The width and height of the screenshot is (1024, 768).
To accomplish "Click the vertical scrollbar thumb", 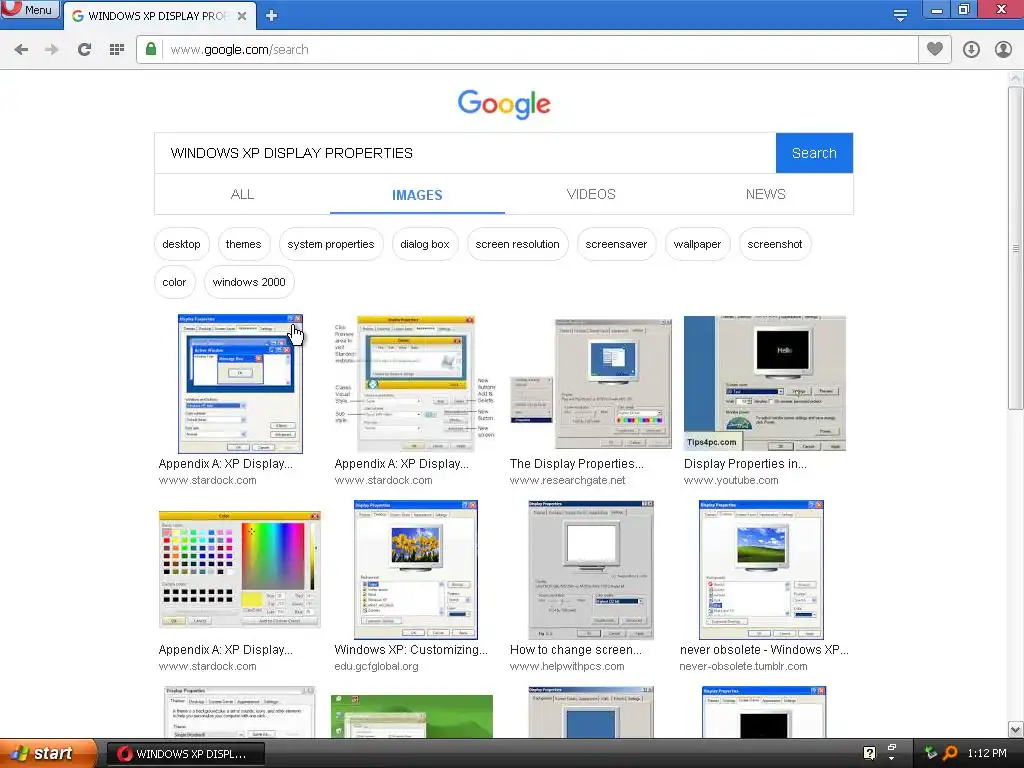I will tap(1016, 248).
